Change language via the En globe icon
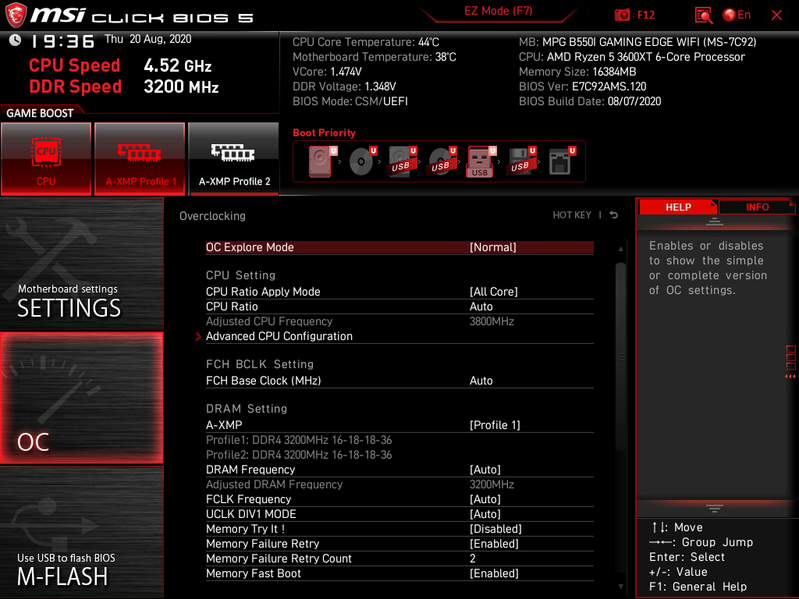The width and height of the screenshot is (799, 599). 737,15
